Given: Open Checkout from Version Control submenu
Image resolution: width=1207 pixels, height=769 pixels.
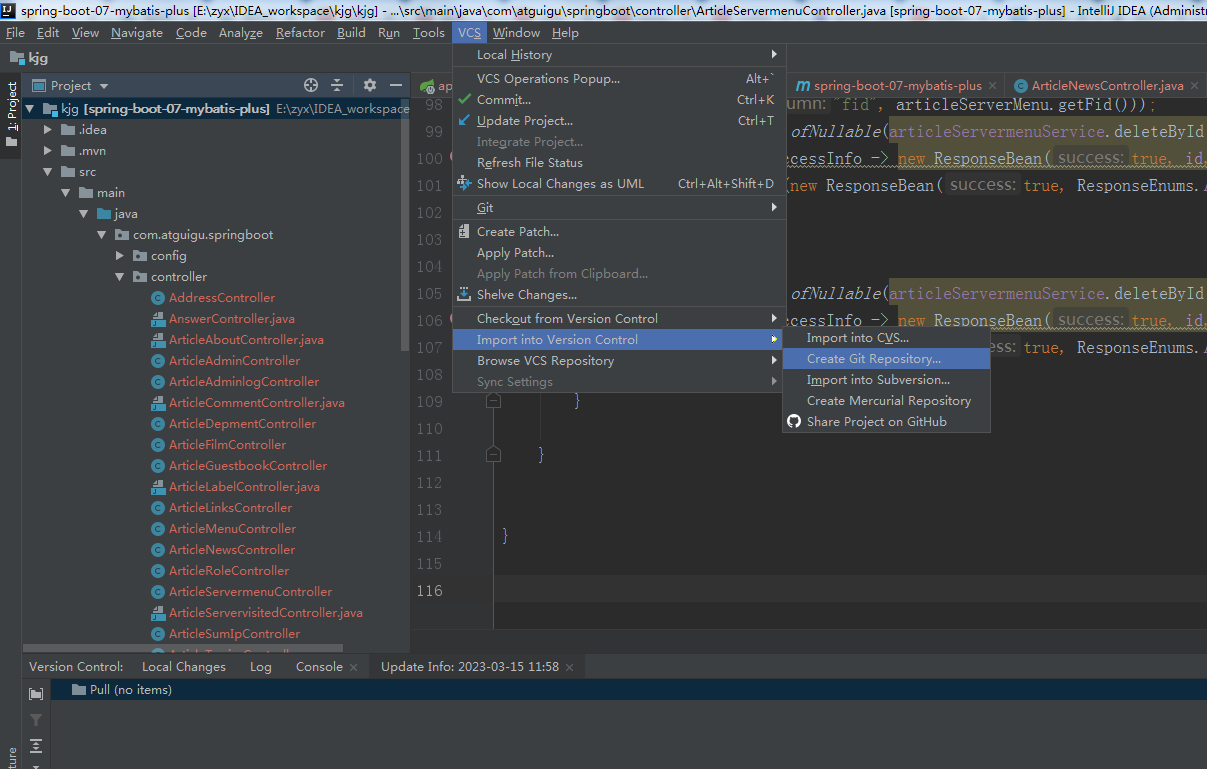Looking at the screenshot, I should (619, 319).
